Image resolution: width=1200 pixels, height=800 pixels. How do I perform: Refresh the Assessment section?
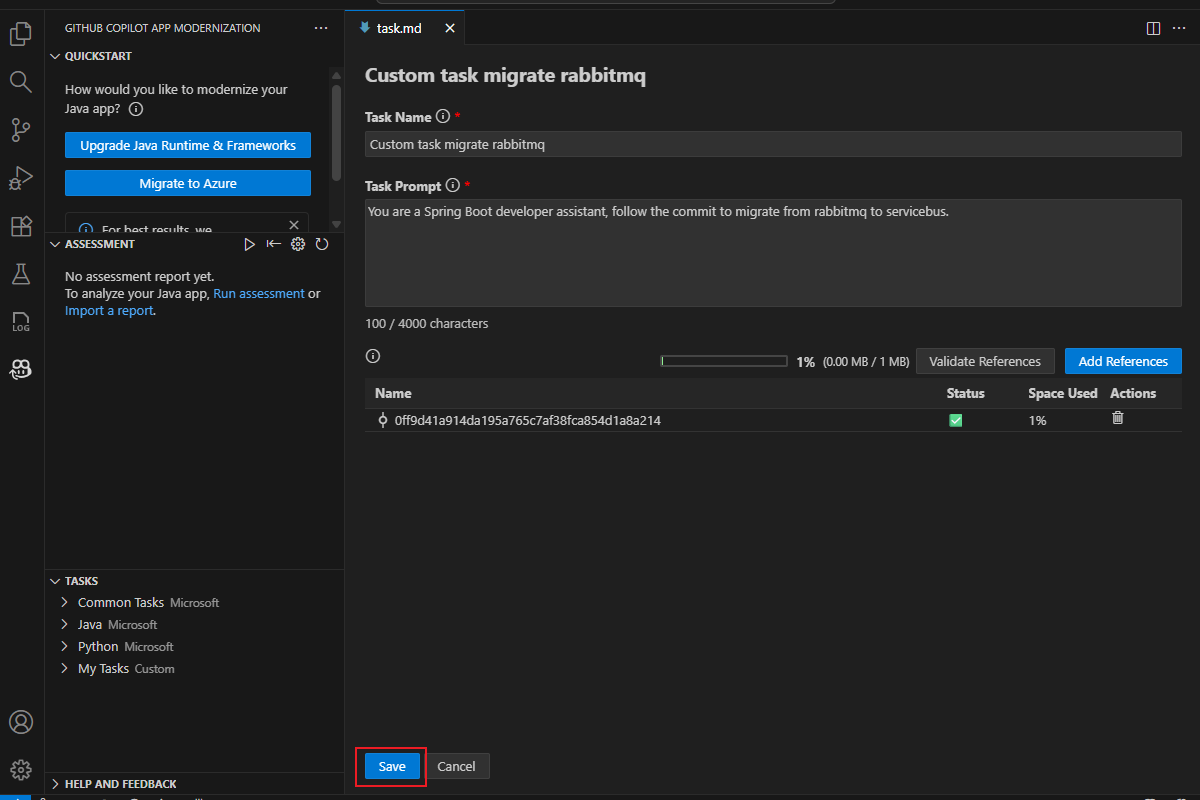[322, 244]
